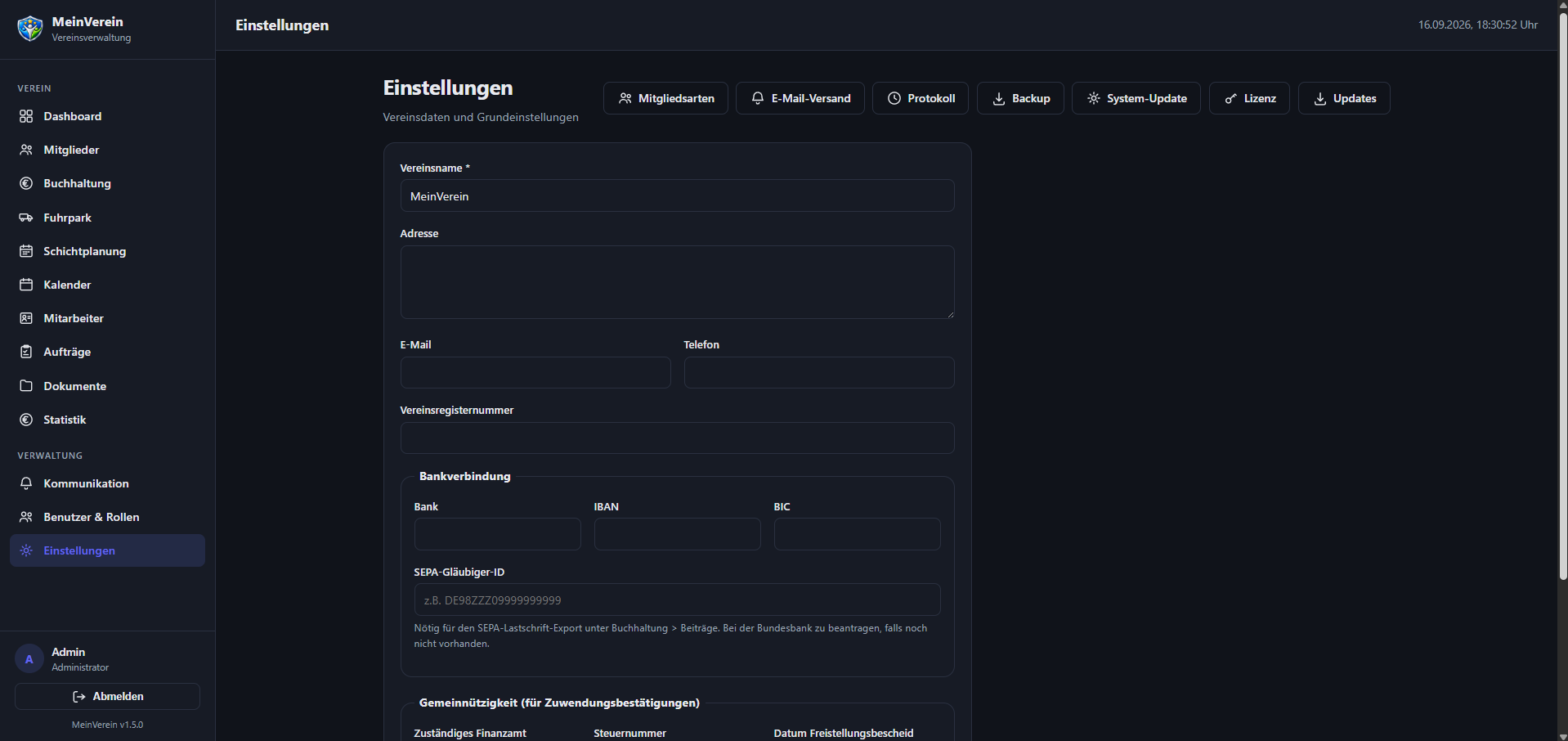Click the Fuhrpark truck icon
The image size is (1568, 741).
click(x=26, y=218)
